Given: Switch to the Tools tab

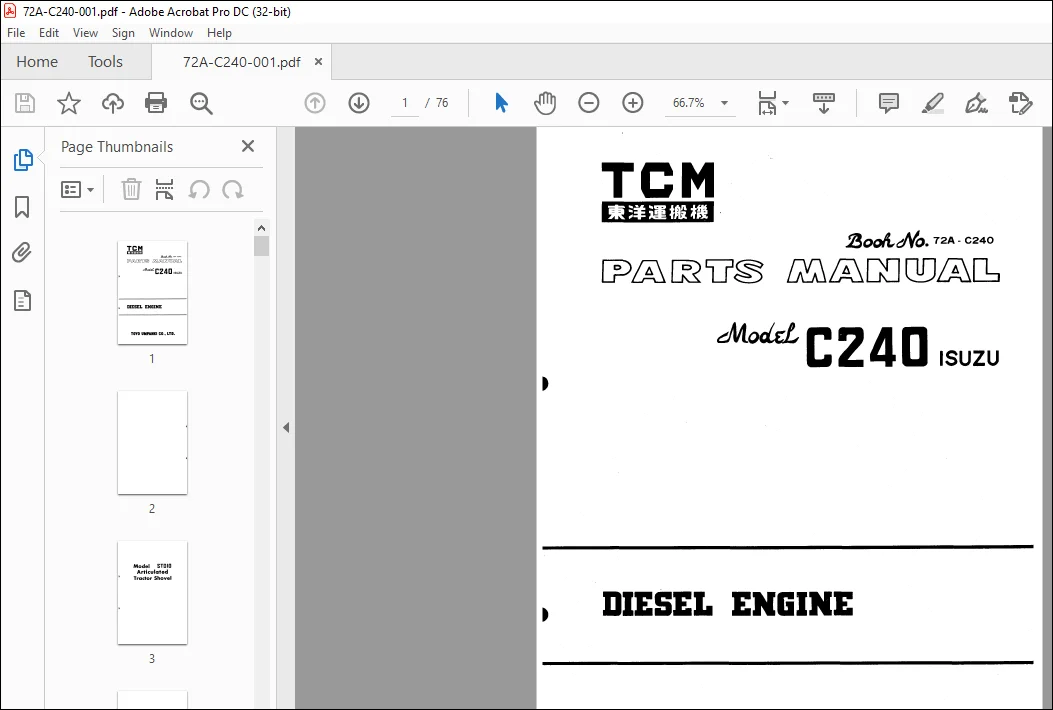Looking at the screenshot, I should [x=105, y=62].
